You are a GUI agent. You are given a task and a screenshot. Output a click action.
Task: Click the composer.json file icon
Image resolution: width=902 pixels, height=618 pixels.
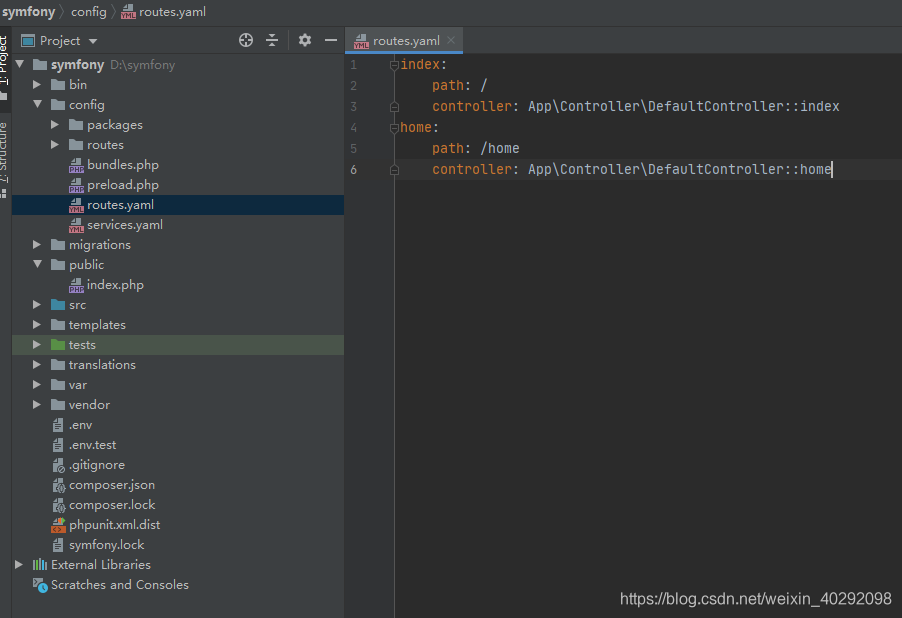point(57,485)
